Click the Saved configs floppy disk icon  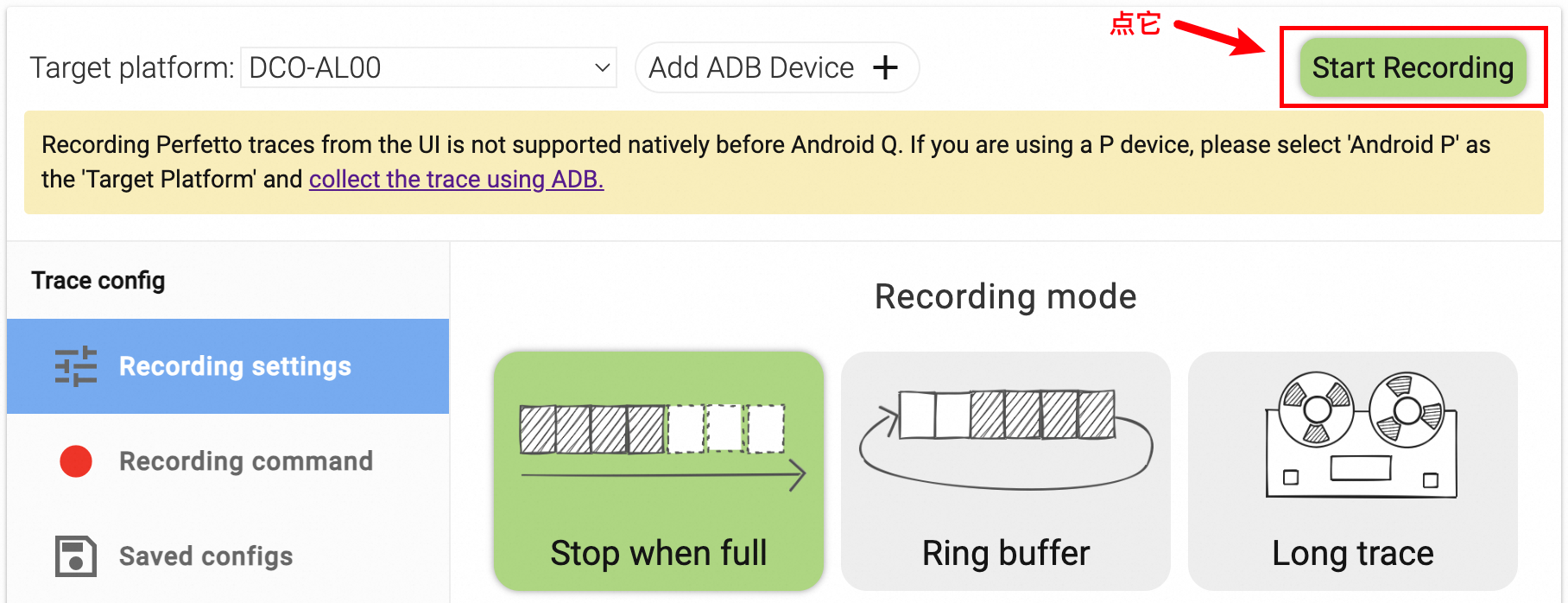[x=76, y=556]
